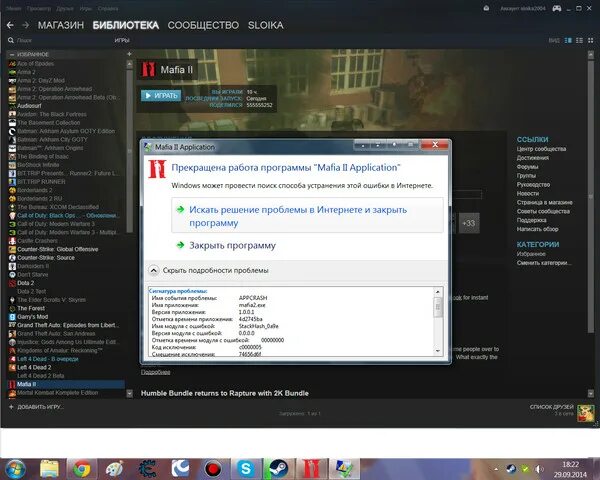
Task: Click the clock showing 18:22
Action: point(570,464)
